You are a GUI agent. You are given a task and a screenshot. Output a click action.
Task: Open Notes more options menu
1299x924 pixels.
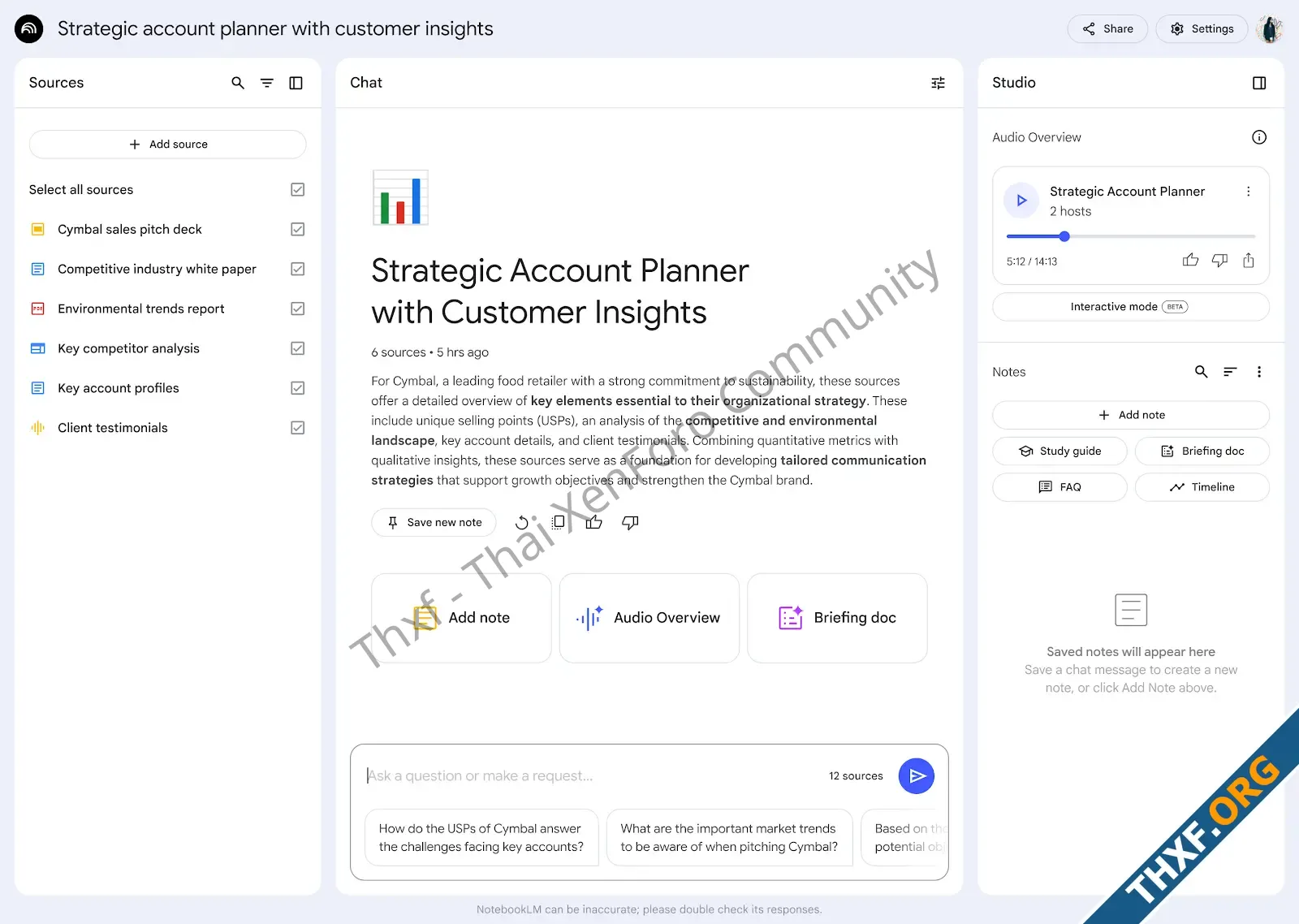(1259, 372)
